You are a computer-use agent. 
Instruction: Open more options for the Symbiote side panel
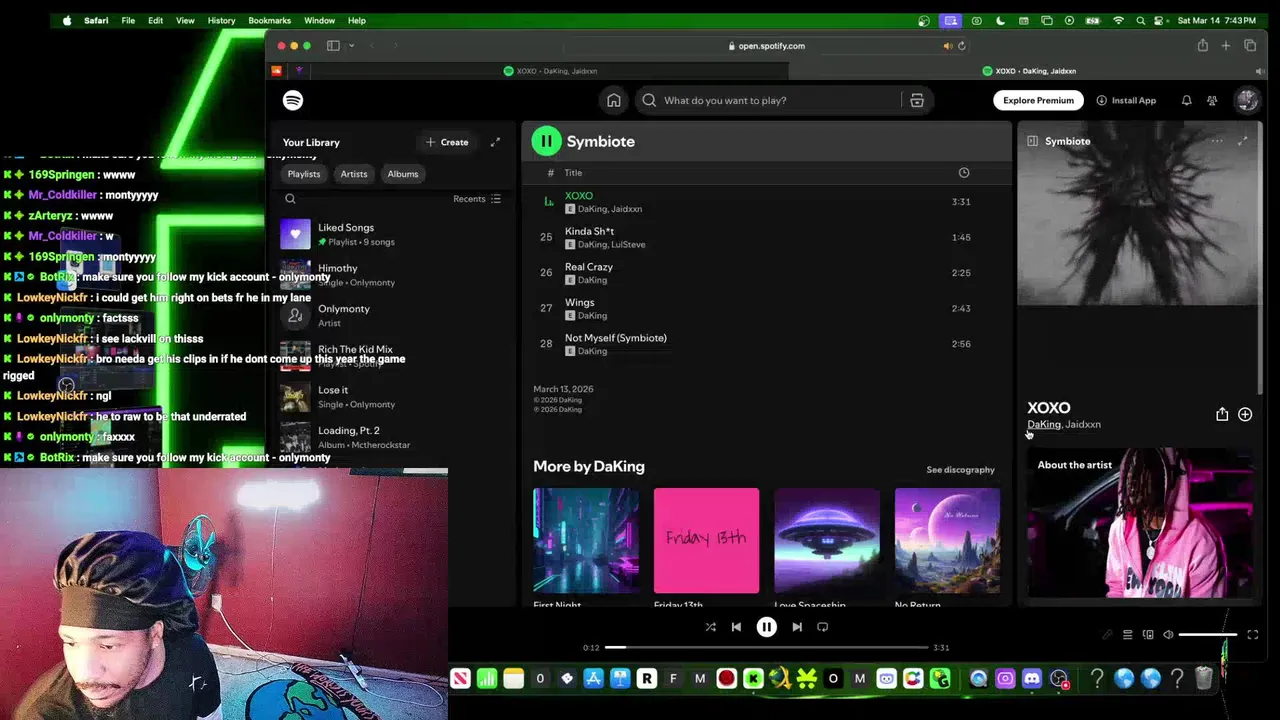click(x=1217, y=141)
